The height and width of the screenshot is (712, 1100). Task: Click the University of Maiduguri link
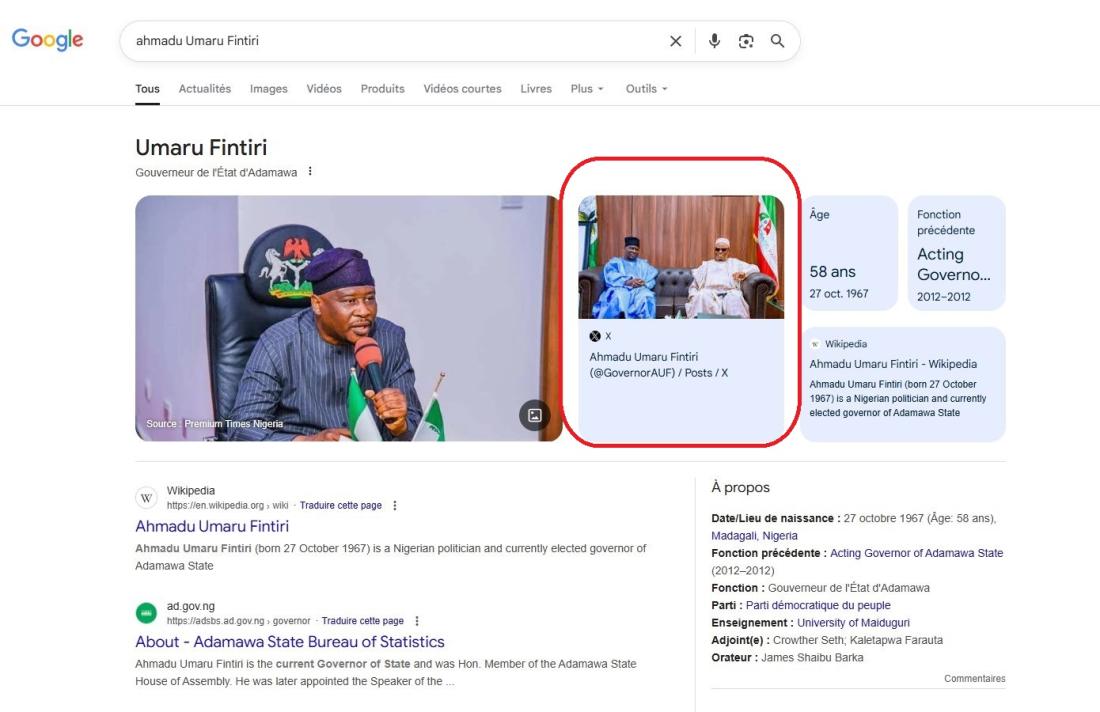pos(853,623)
